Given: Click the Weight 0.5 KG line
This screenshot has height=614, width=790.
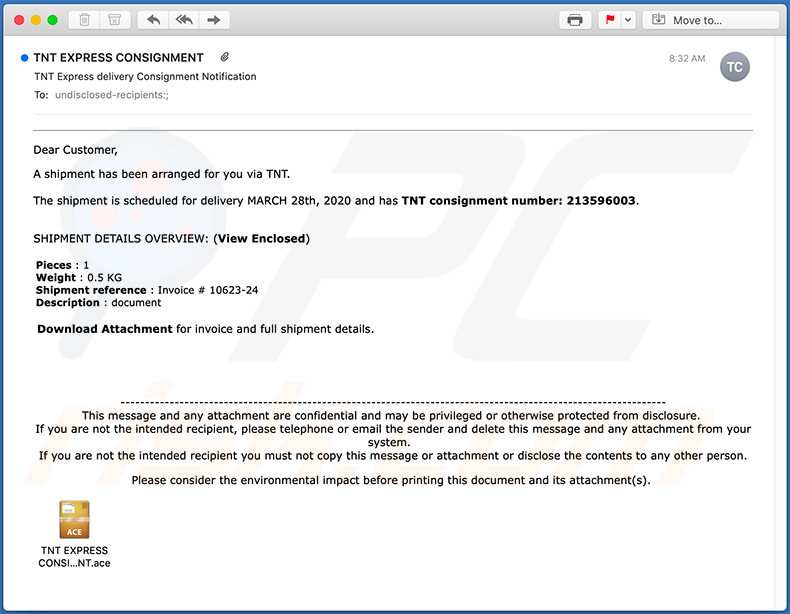Looking at the screenshot, I should tap(79, 278).
